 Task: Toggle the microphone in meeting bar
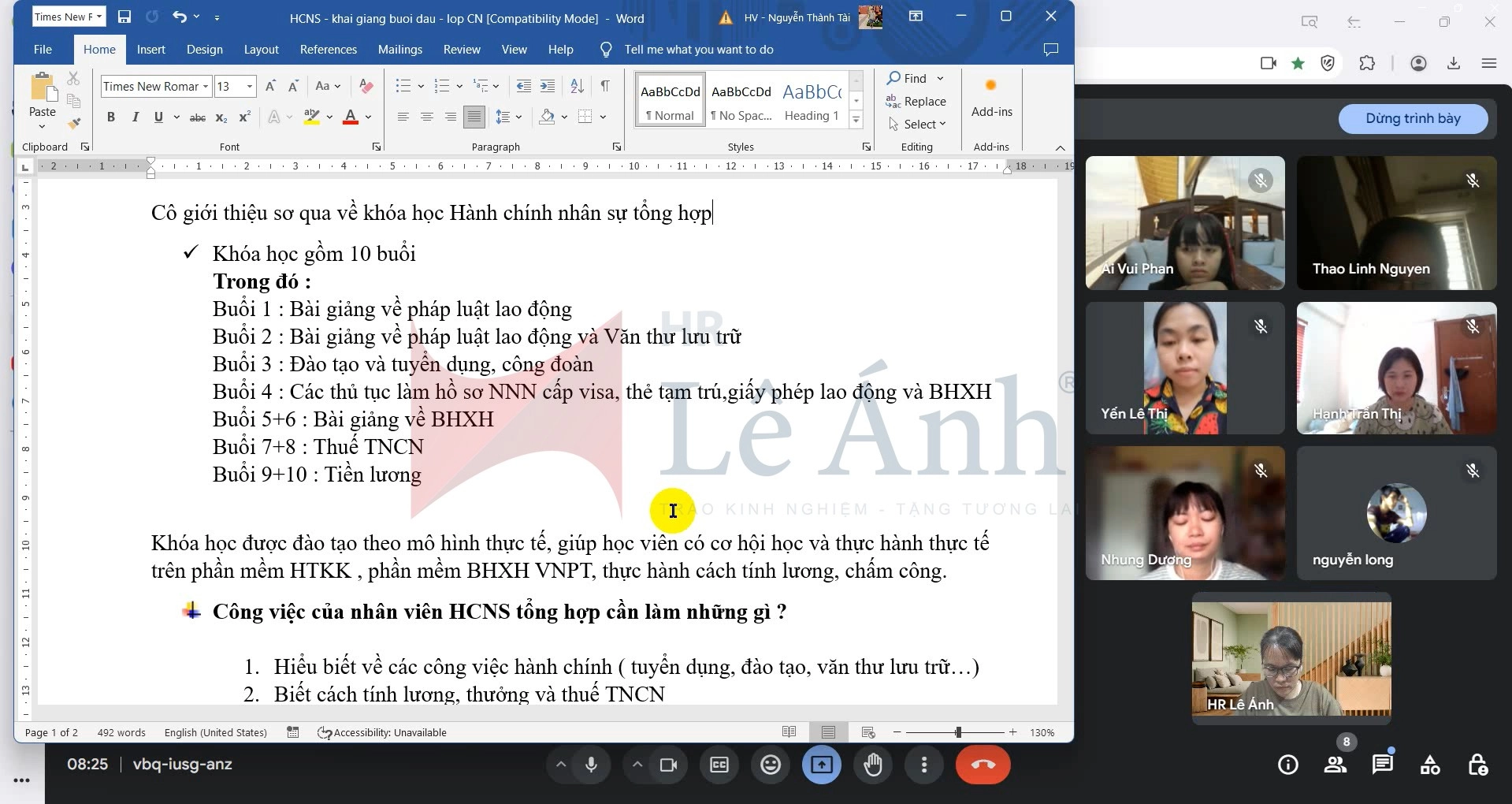(x=591, y=765)
